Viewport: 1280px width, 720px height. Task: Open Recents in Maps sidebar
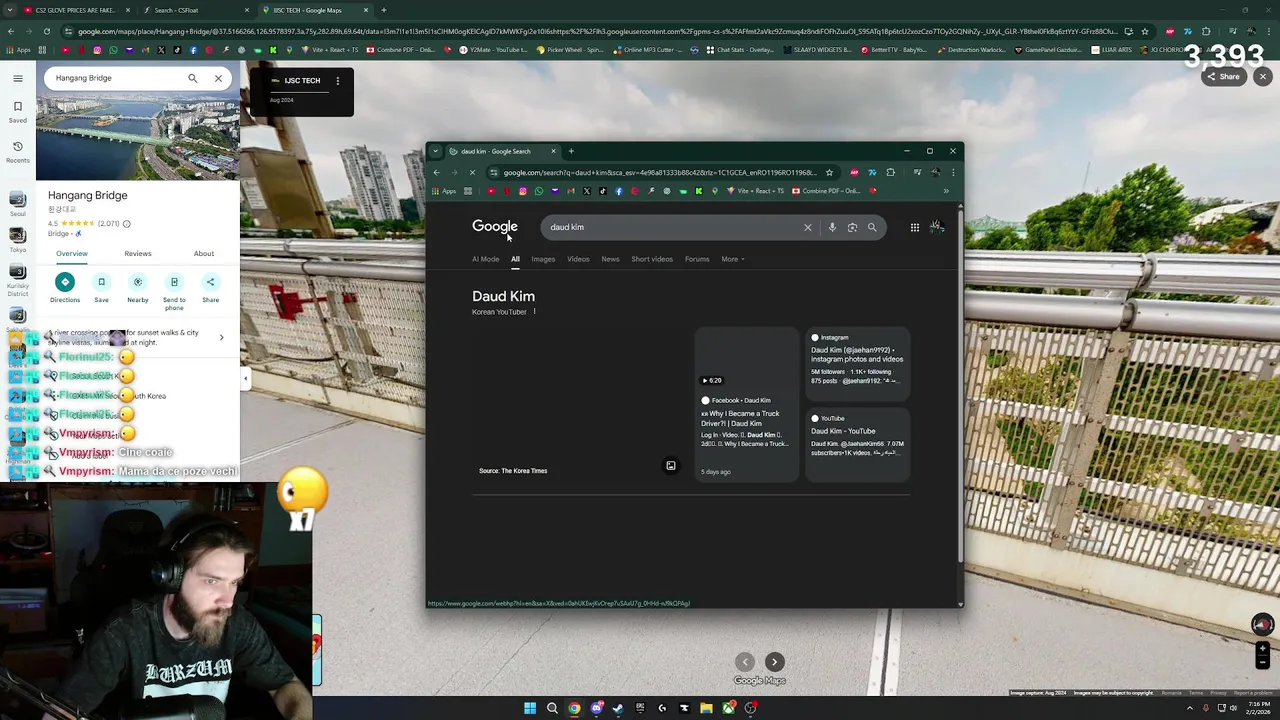click(x=18, y=151)
